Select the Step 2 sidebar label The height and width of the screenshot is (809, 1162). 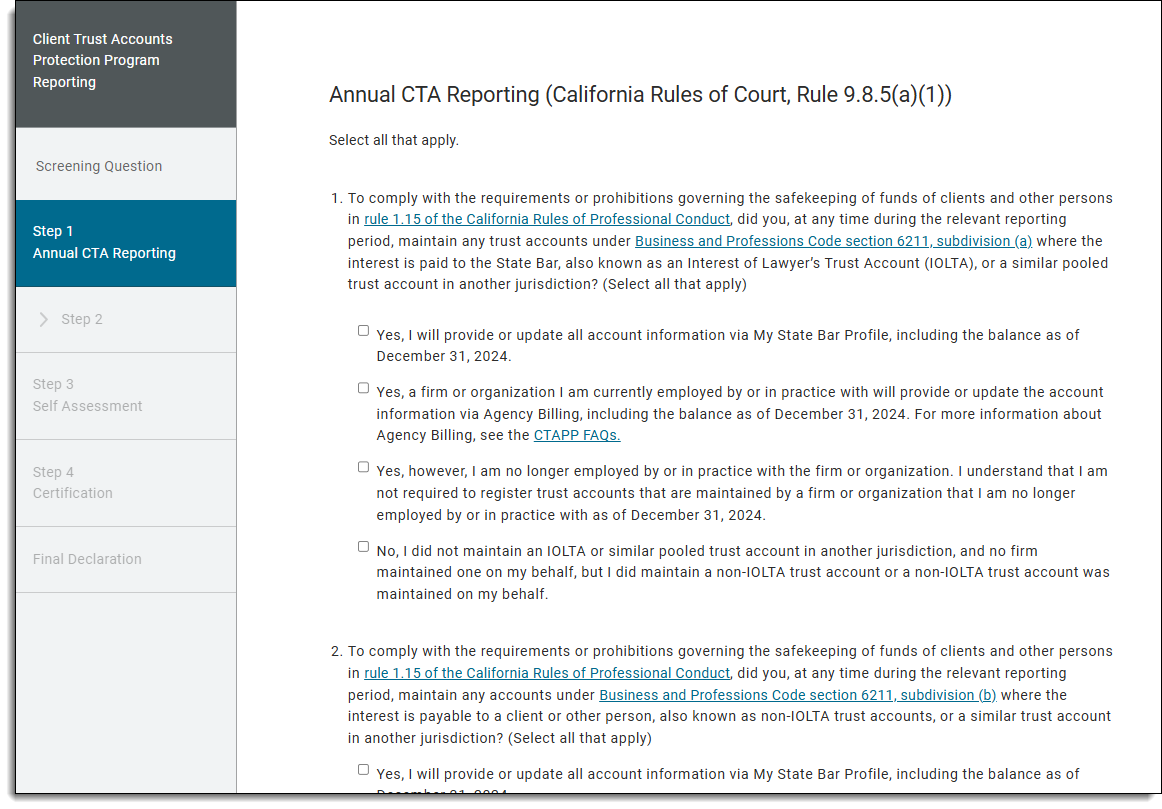(x=81, y=318)
